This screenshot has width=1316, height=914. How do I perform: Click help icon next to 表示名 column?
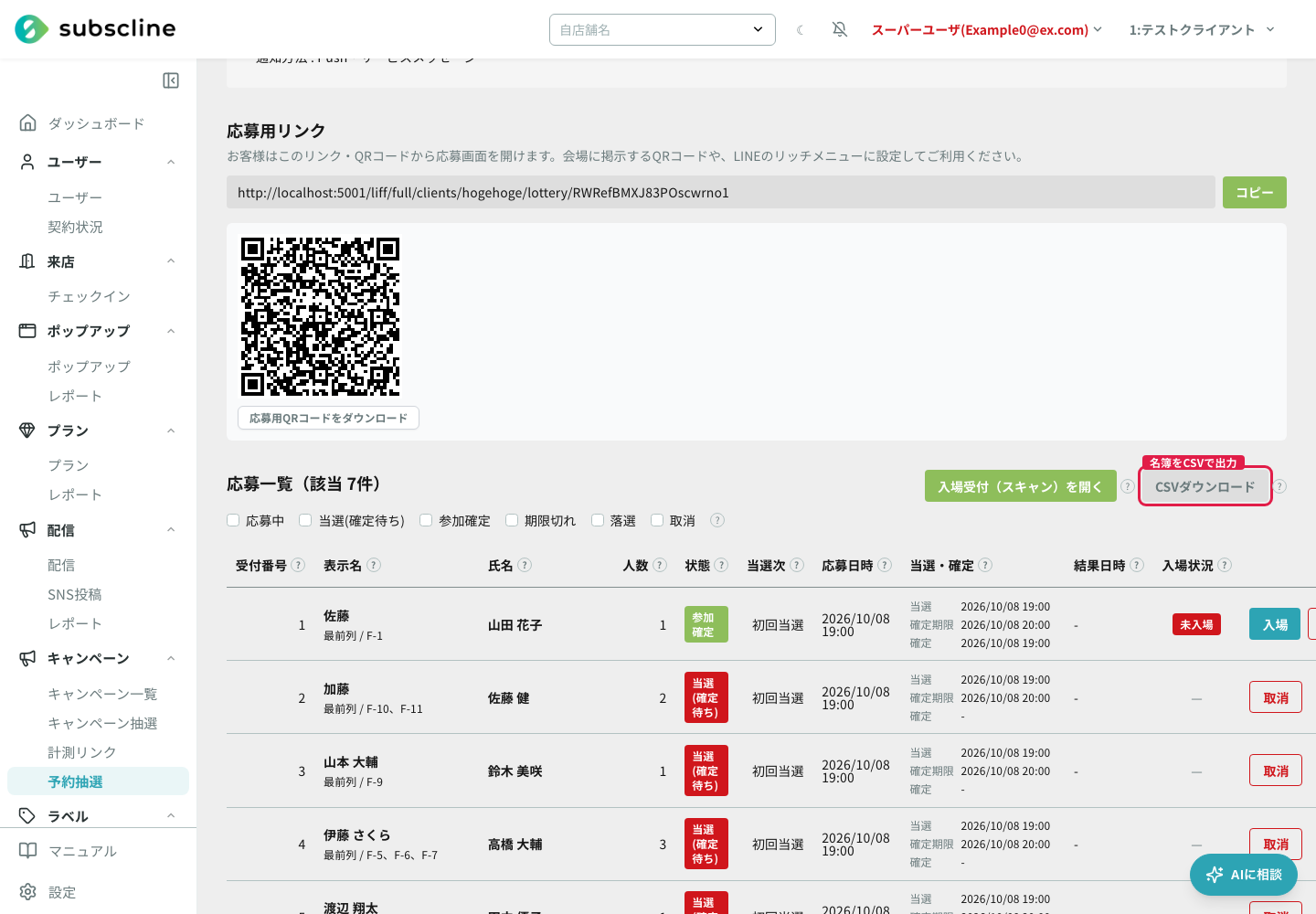(374, 565)
